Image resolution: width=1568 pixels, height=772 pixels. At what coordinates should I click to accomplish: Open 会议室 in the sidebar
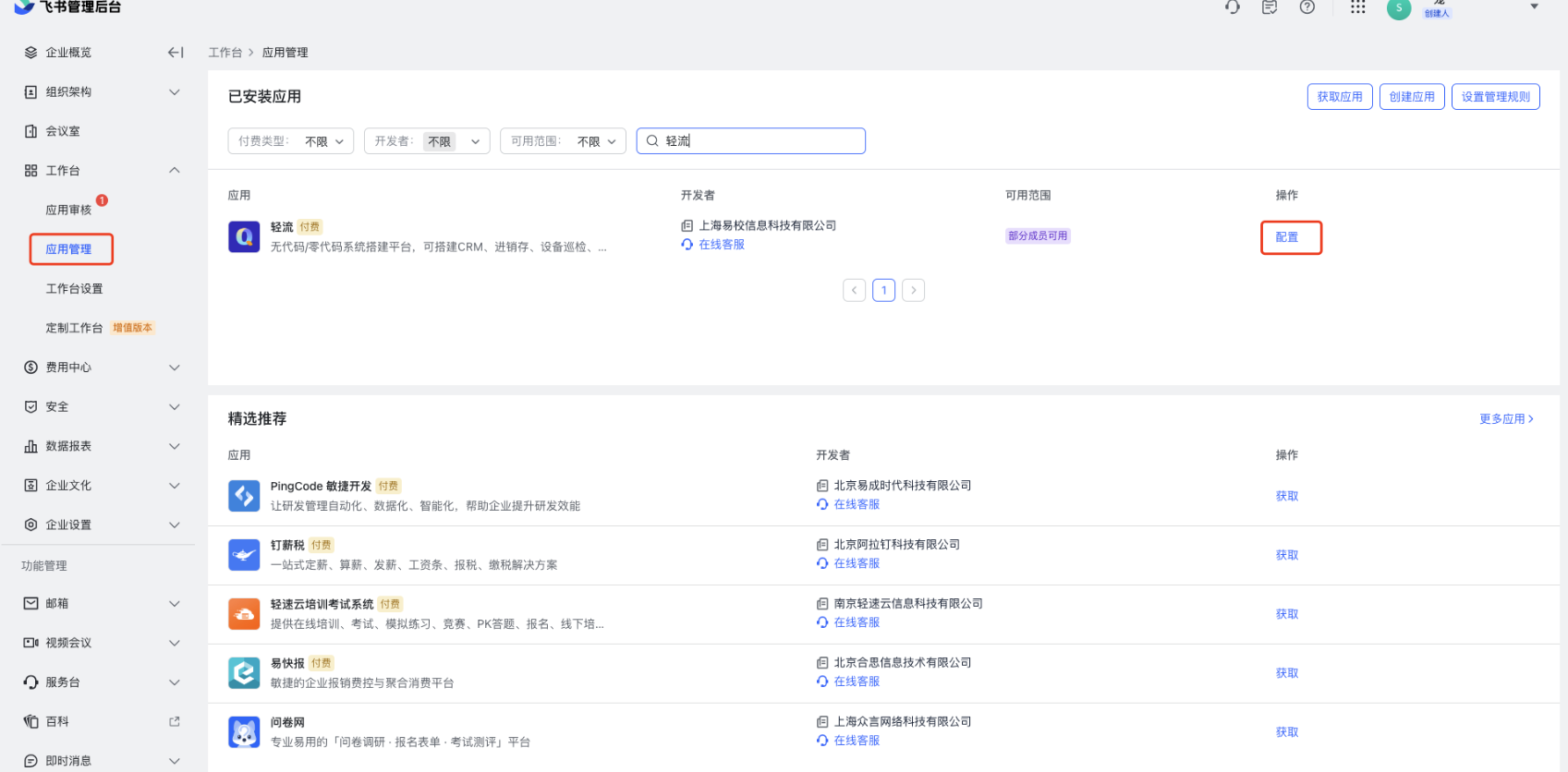pos(63,131)
